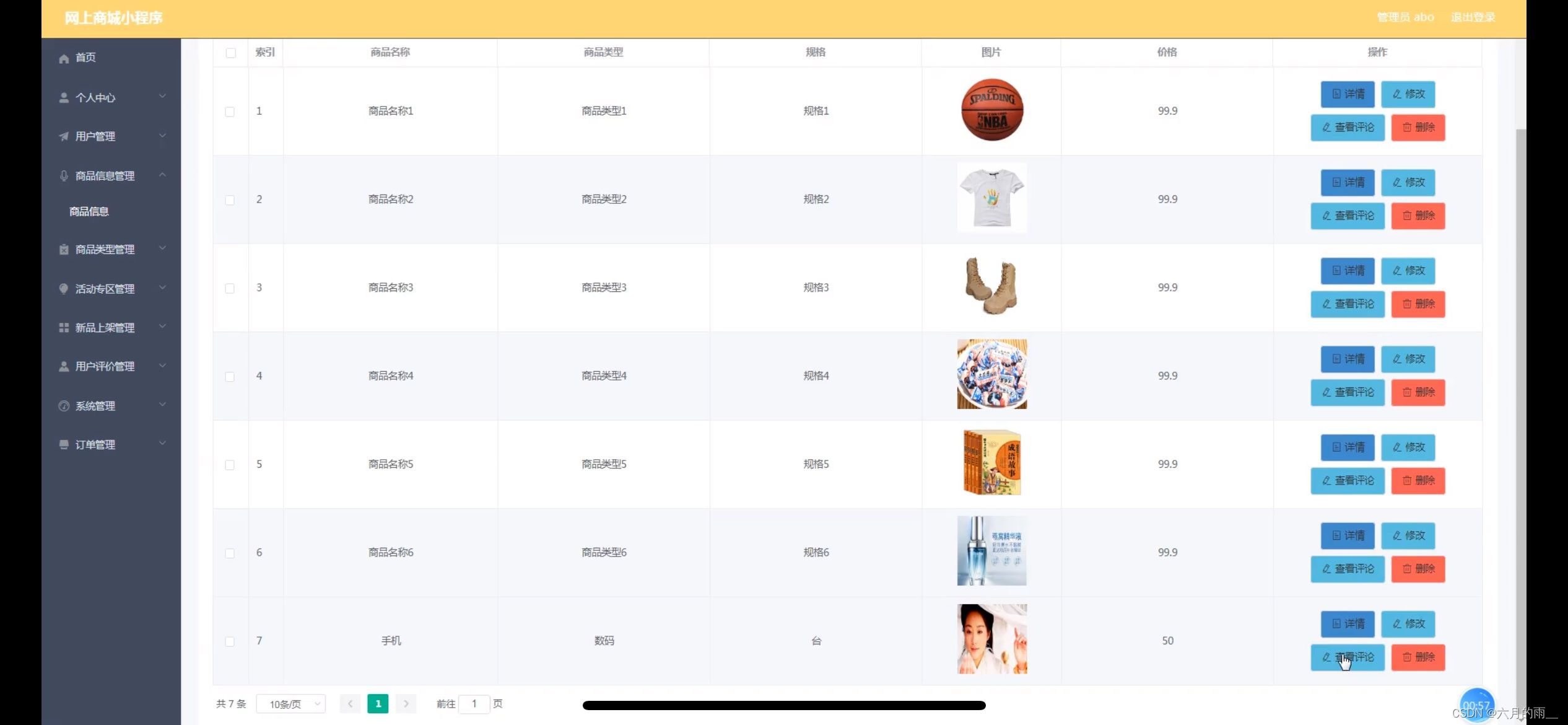Click microphone icon beside 商品信息管理
1568x725 pixels.
(64, 176)
